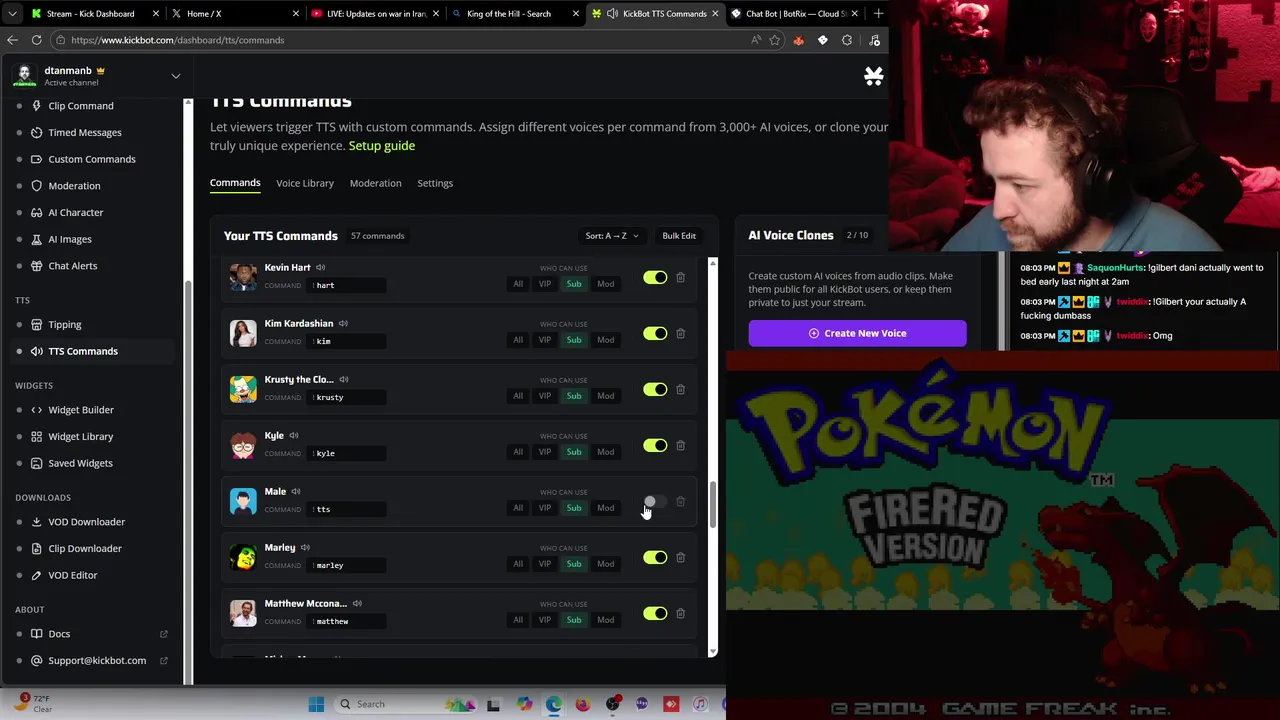The height and width of the screenshot is (720, 1280).
Task: Switch to the Home / X browser tab
Action: coord(235,14)
